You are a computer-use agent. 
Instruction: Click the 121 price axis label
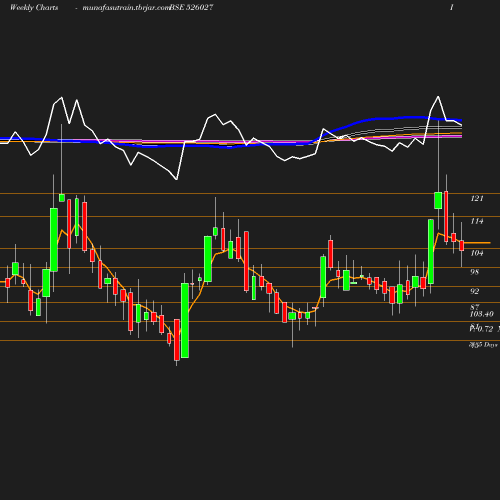pyautogui.click(x=477, y=198)
